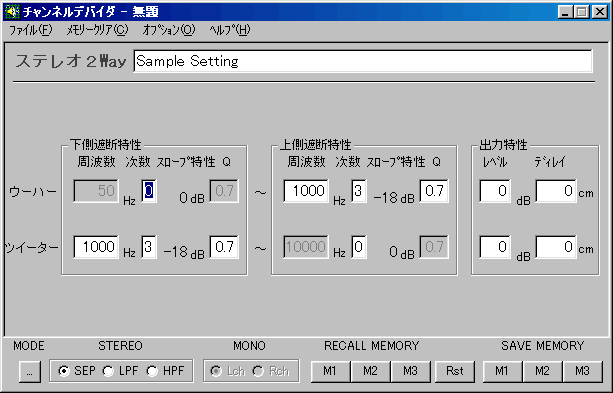613x393 pixels.
Task: Recall memory M3
Action: pos(410,371)
